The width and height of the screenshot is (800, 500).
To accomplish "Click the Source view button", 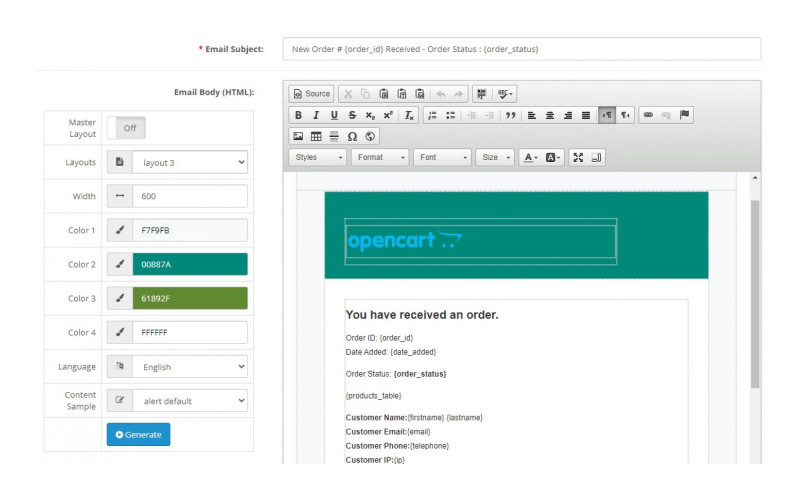I will pyautogui.click(x=311, y=94).
